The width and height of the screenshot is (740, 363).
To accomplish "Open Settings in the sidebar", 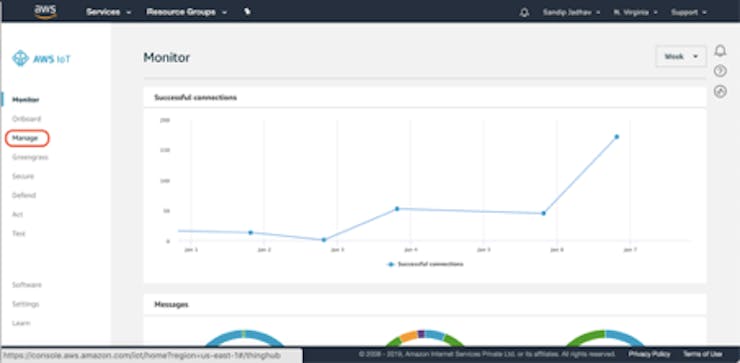I will pyautogui.click(x=25, y=304).
